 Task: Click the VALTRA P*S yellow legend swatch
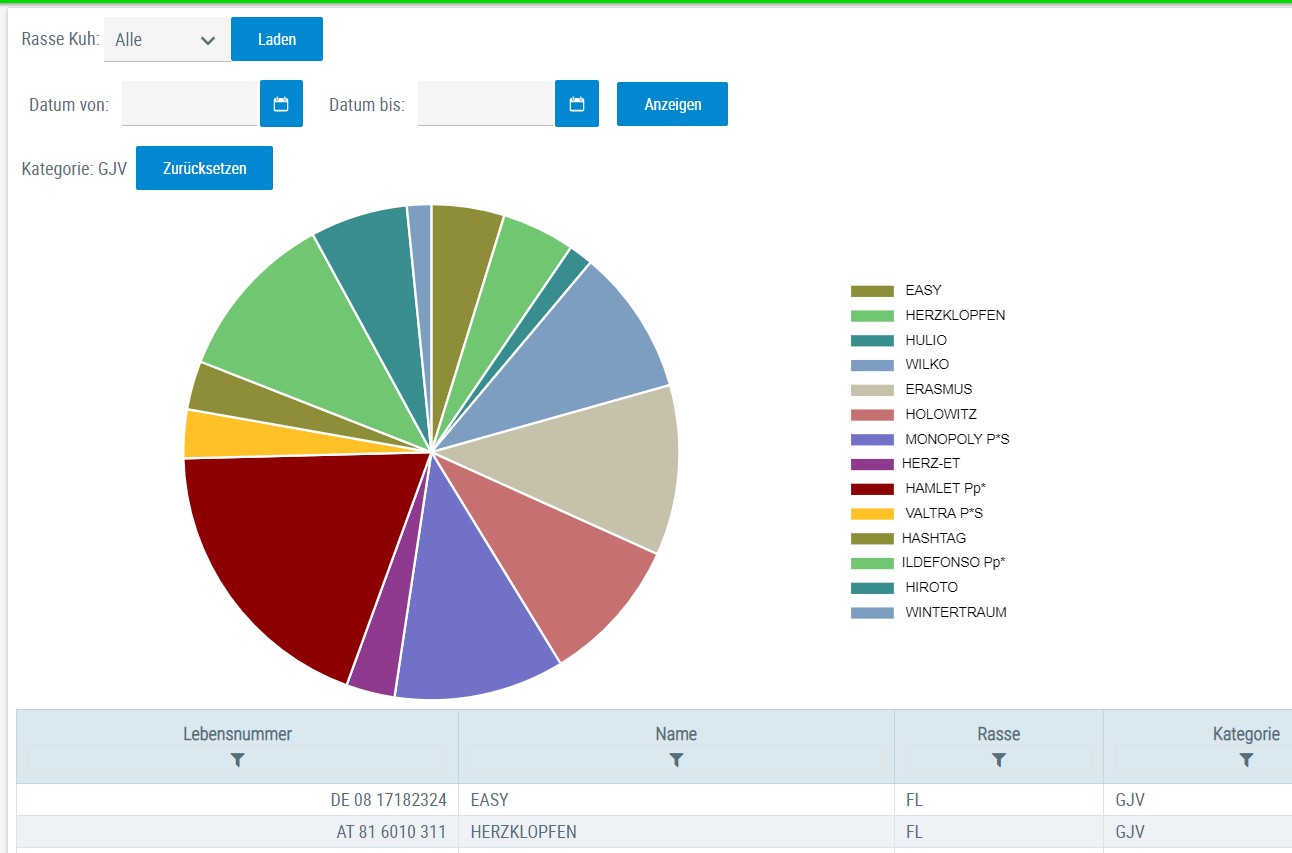click(872, 514)
